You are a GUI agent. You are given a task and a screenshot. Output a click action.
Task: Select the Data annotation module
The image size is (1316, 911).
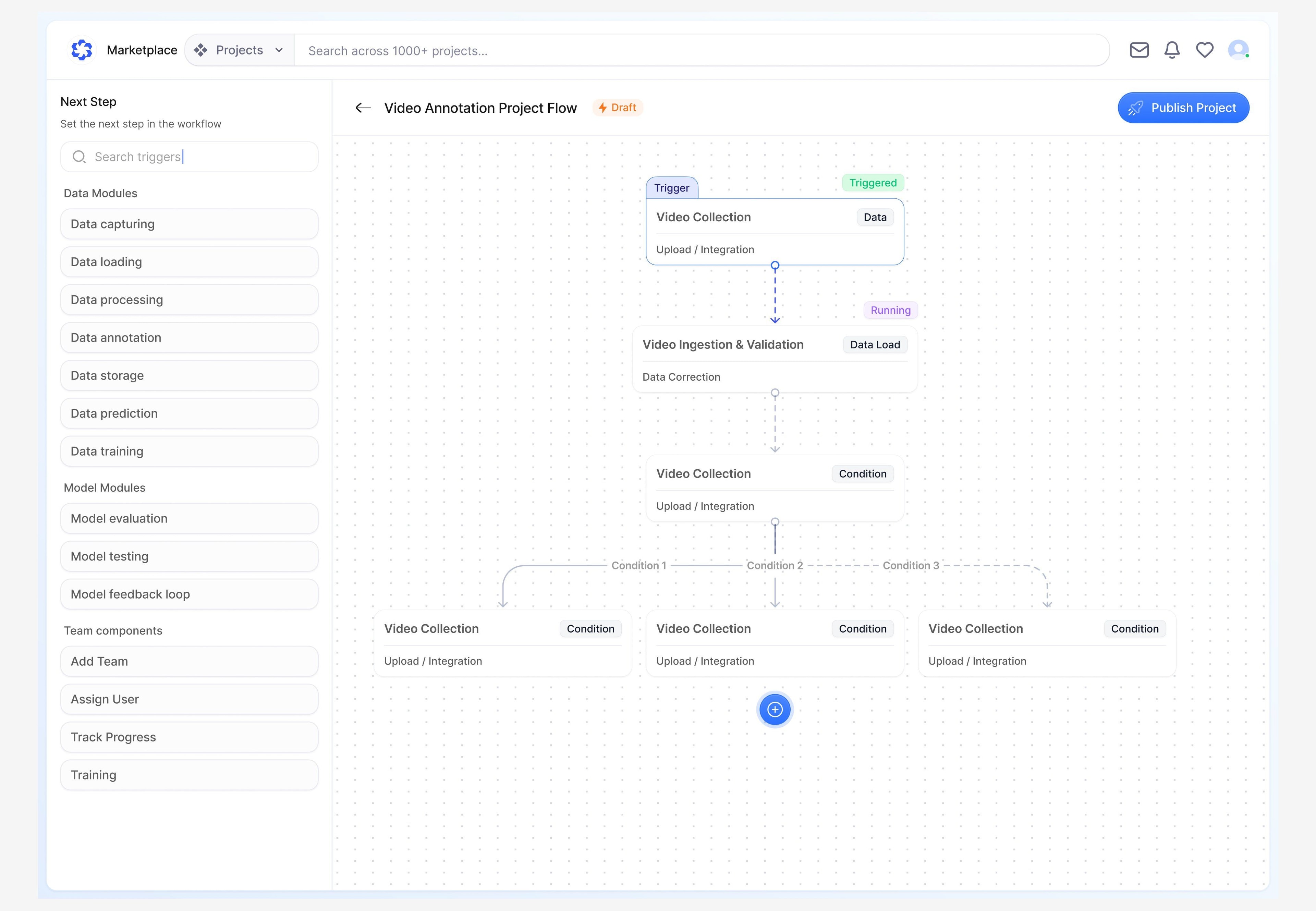pyautogui.click(x=189, y=337)
